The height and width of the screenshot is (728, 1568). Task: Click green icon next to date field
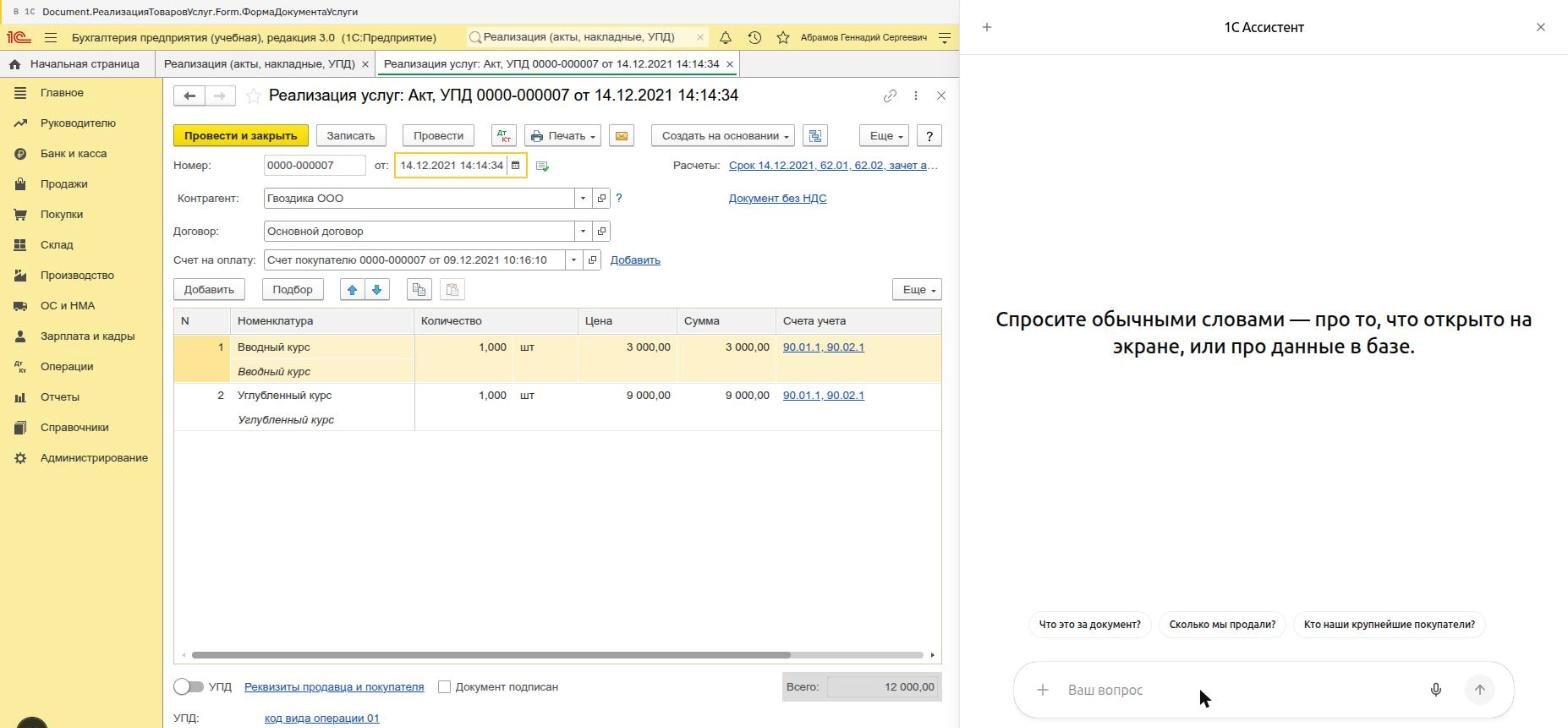542,166
